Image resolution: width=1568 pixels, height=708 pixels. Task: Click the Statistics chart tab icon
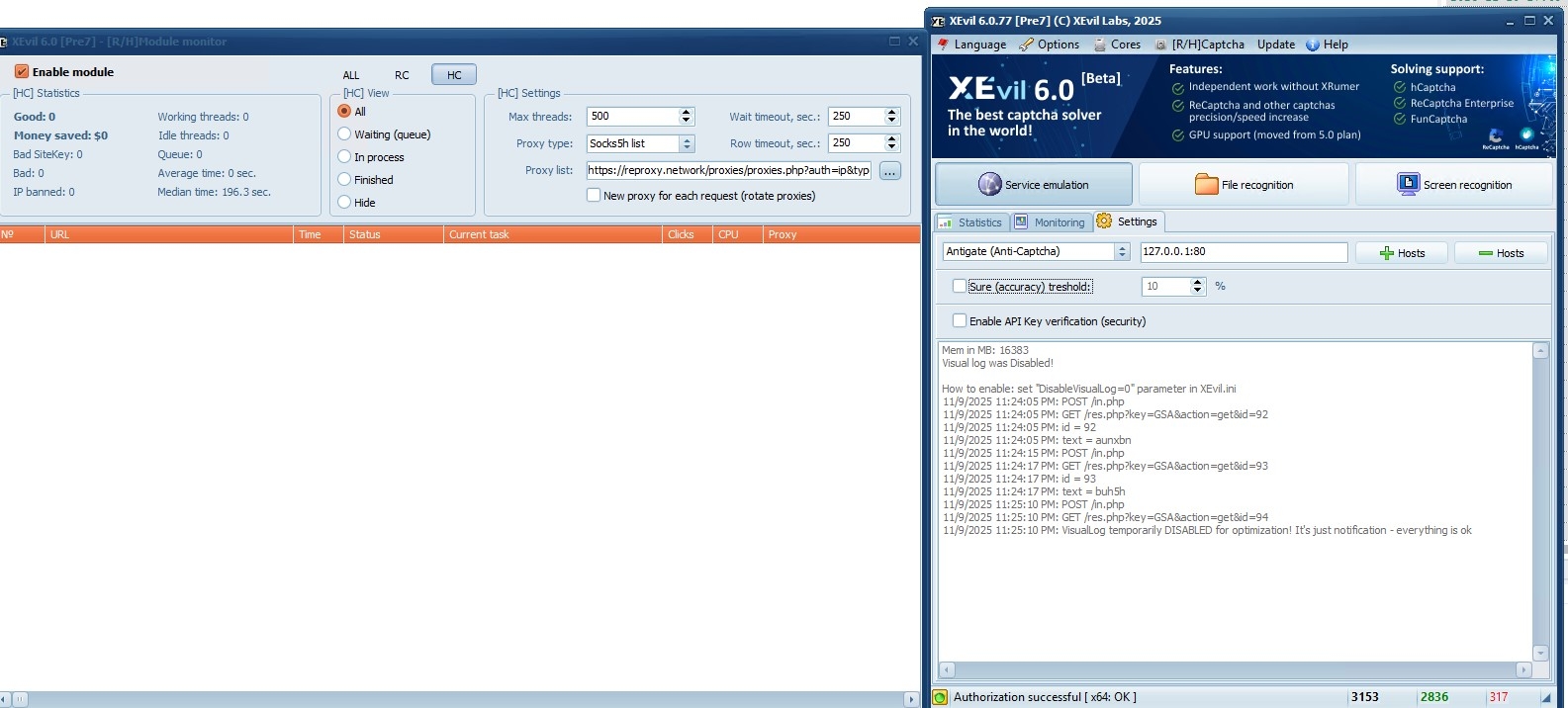(946, 222)
